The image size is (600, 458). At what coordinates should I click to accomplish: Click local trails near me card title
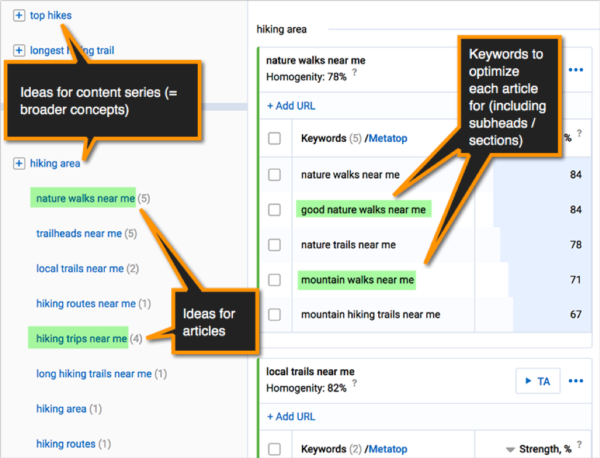point(310,372)
